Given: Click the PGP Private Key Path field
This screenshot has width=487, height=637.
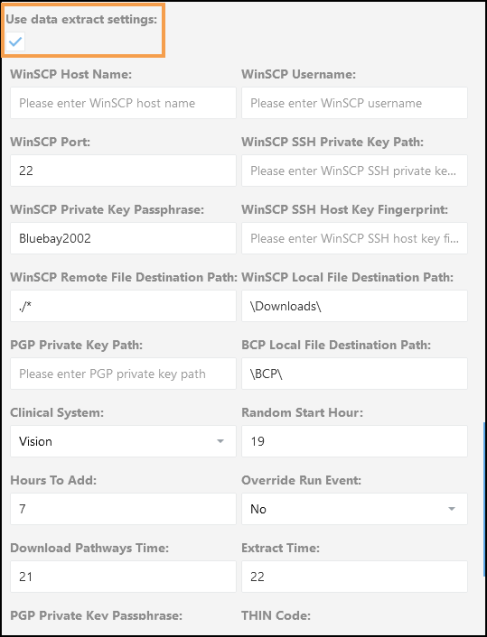Looking at the screenshot, I should tap(123, 374).
